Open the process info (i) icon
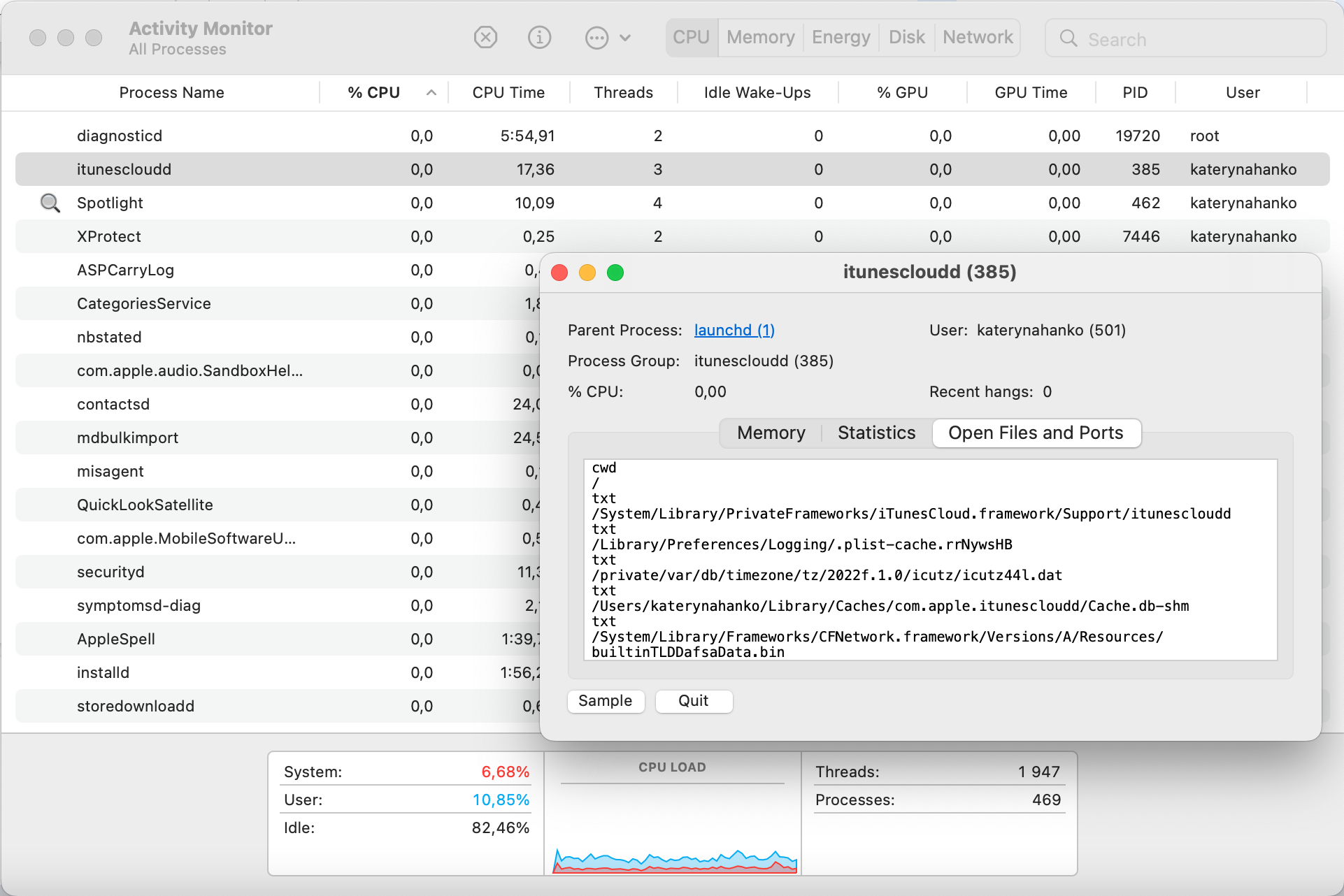 click(539, 37)
